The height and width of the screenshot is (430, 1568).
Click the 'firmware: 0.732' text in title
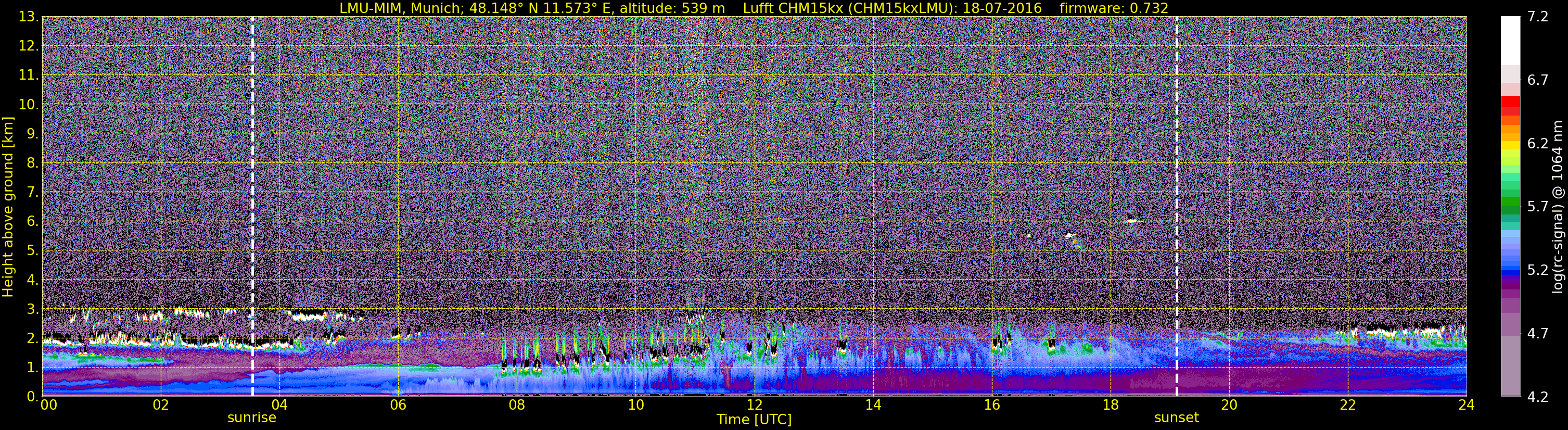click(x=1114, y=8)
